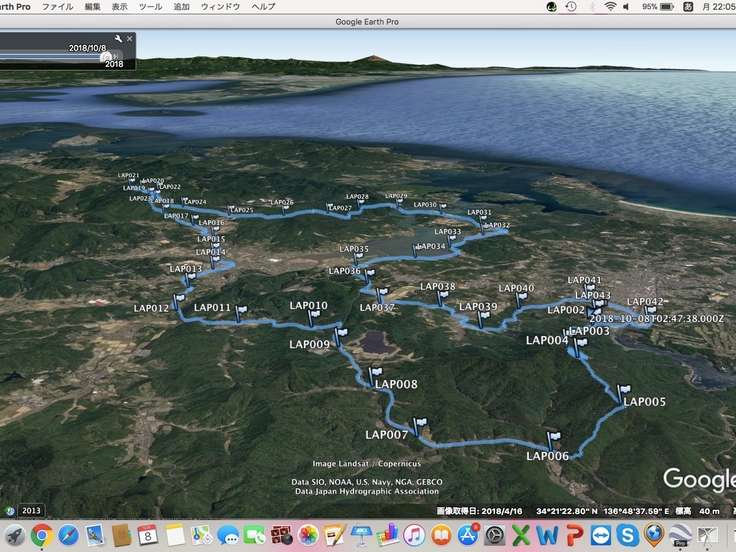The image size is (736, 552).
Task: Open the ヘルプ menu
Action: pos(263,6)
